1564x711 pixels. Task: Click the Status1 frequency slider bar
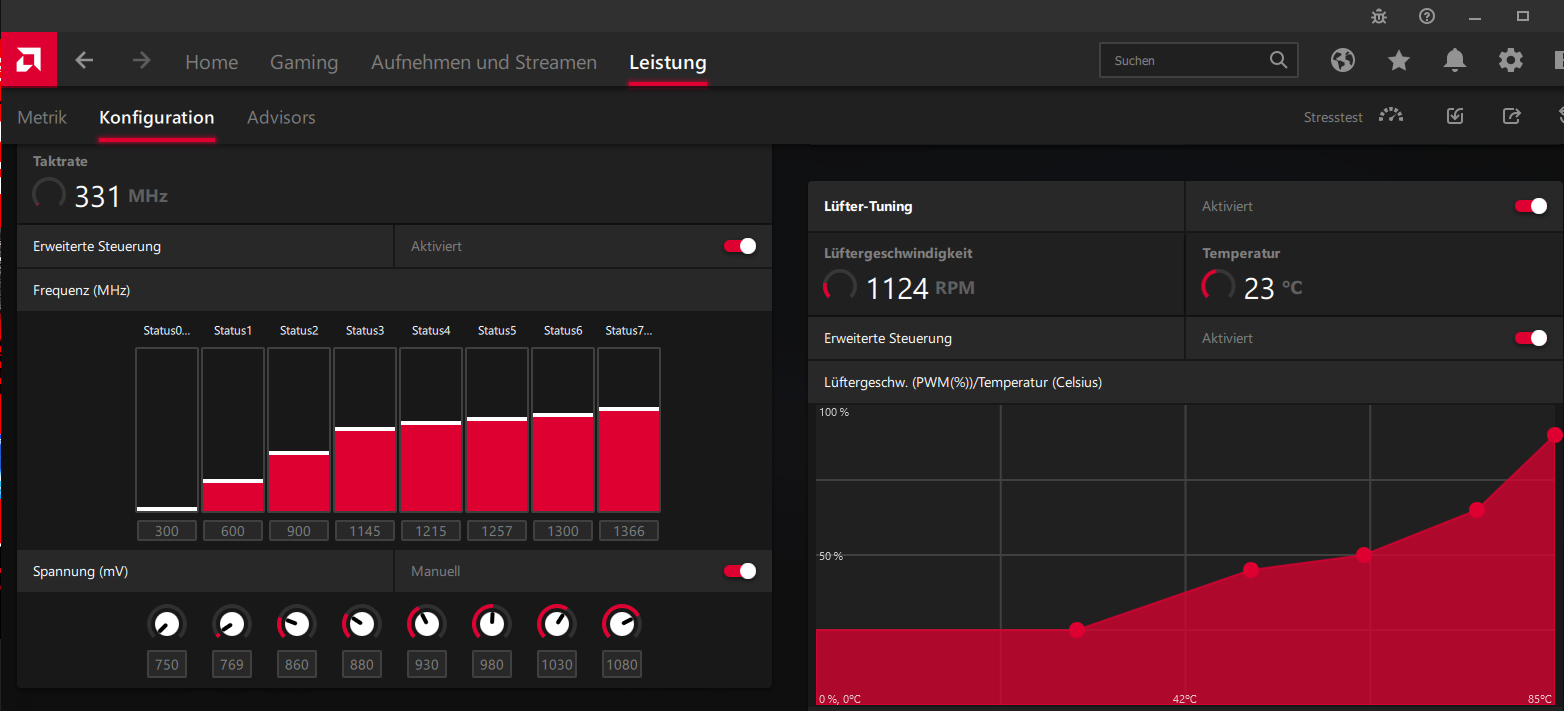coord(233,430)
